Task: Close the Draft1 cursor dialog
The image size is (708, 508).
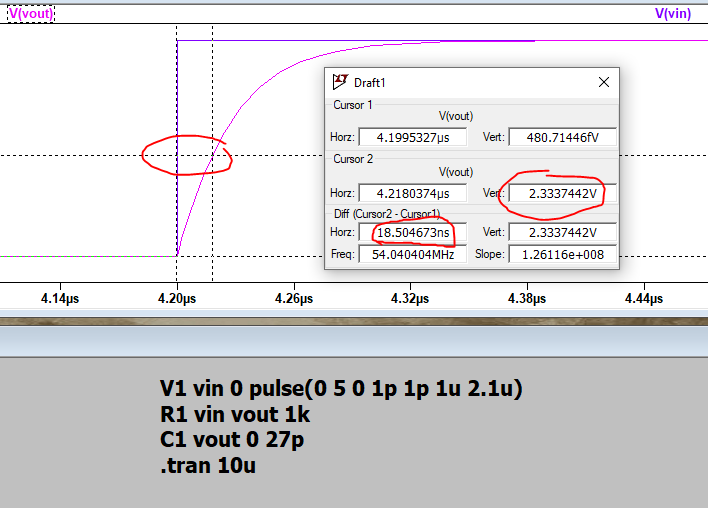Action: click(x=604, y=82)
